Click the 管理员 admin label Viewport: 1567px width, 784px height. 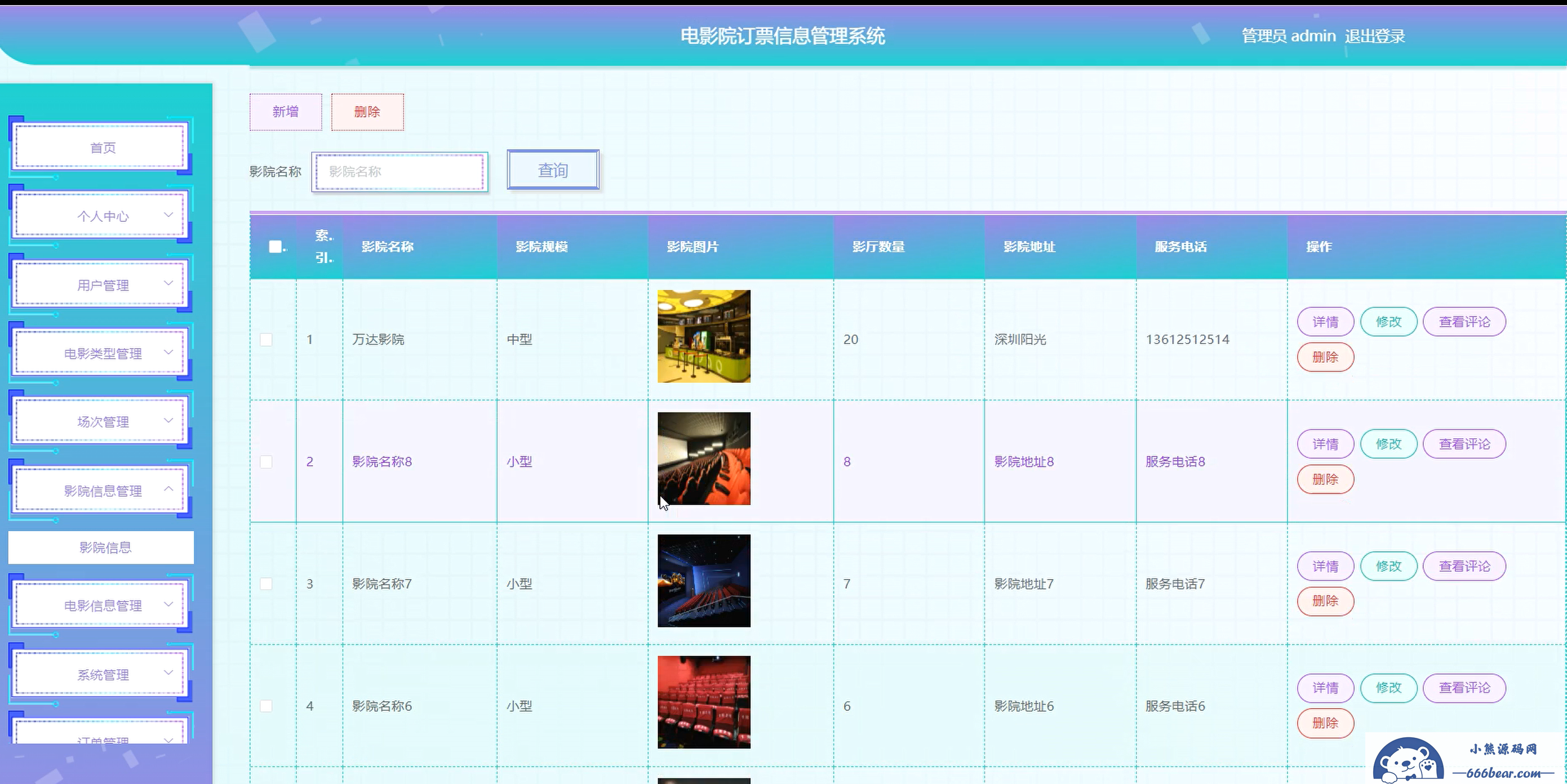click(x=1289, y=37)
